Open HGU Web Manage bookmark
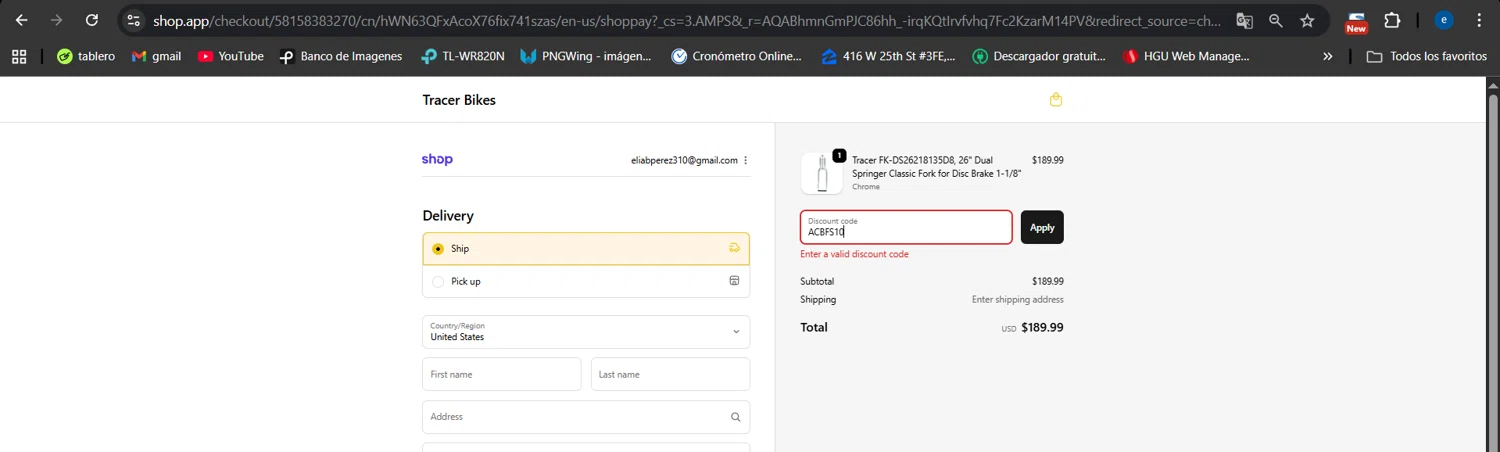The image size is (1500, 452). (x=1186, y=57)
